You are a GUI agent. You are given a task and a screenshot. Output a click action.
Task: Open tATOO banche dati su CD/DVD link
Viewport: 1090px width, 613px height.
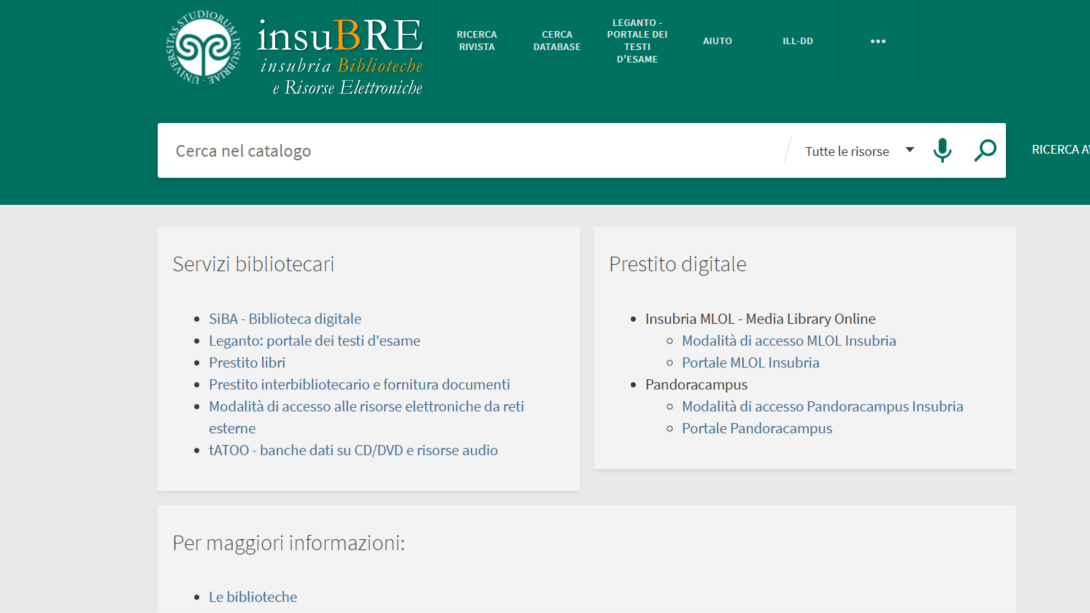tap(353, 450)
